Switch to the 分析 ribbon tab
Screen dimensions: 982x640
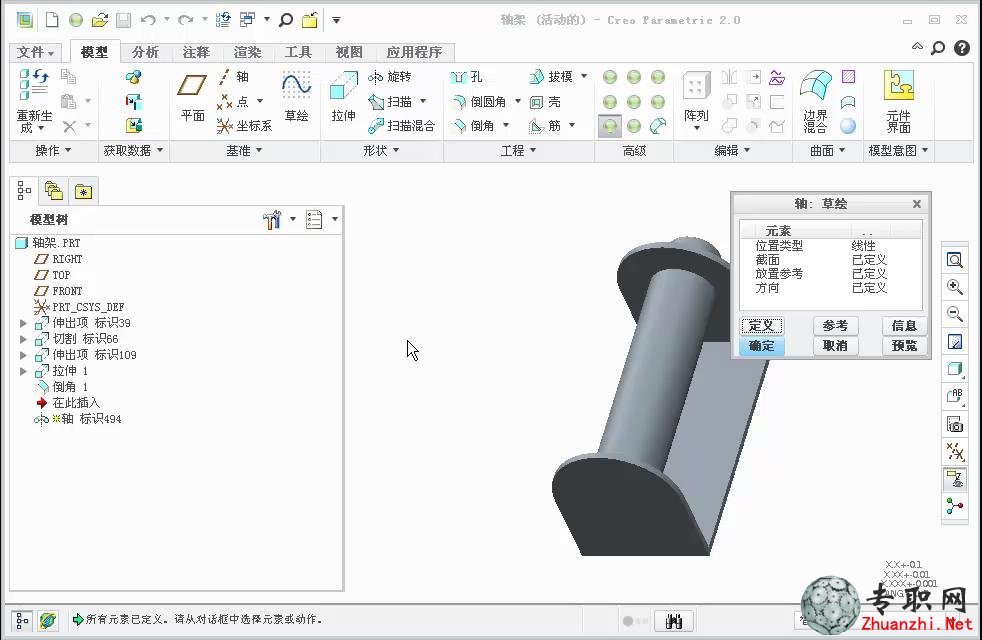click(145, 52)
